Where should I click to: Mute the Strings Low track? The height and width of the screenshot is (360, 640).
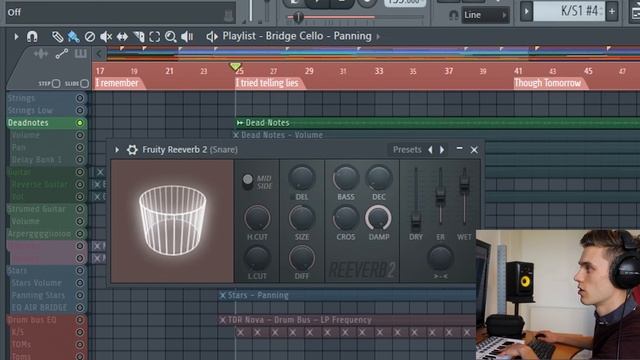click(80, 111)
